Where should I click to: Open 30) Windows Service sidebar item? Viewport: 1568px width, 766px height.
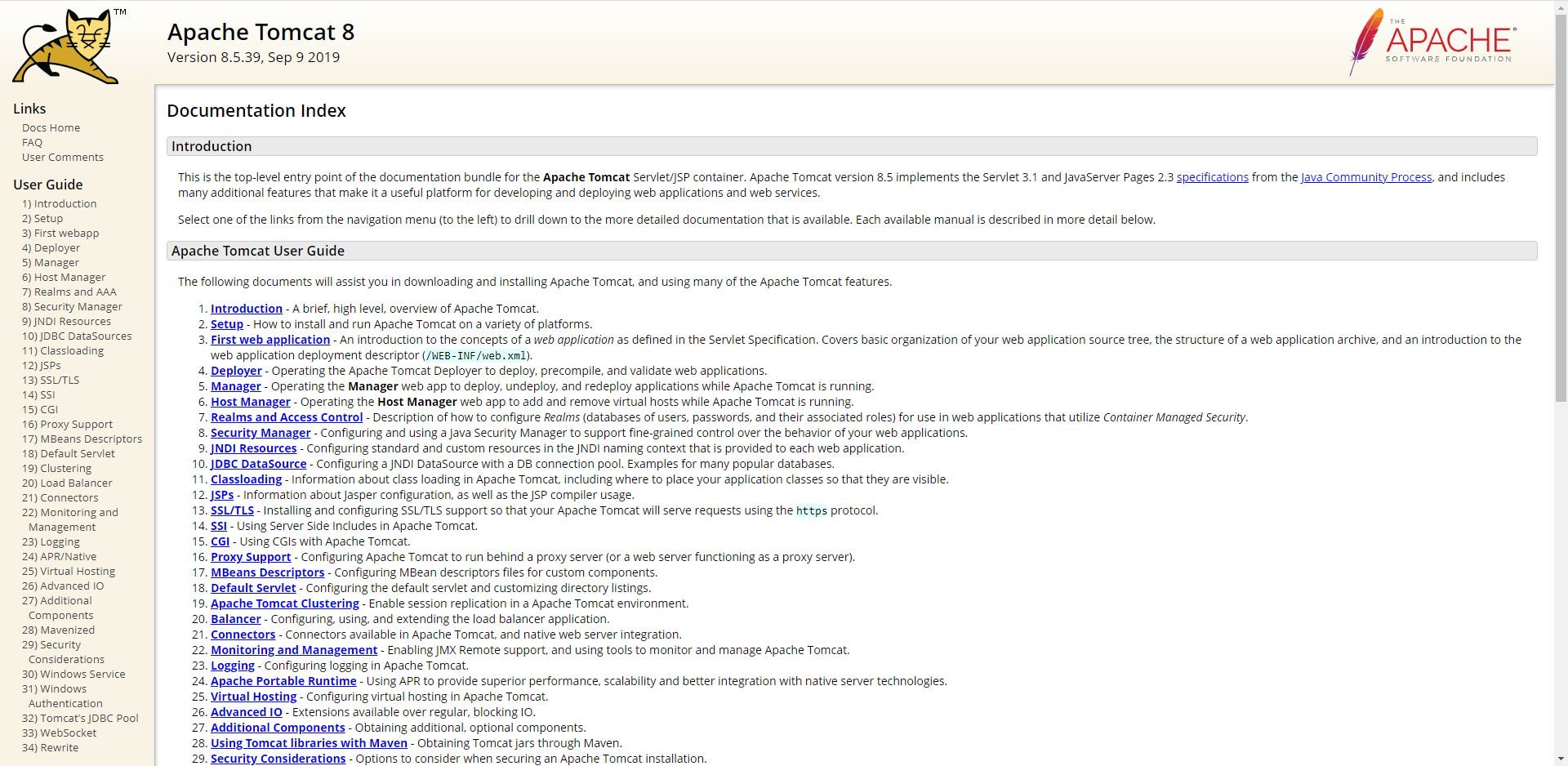(73, 675)
